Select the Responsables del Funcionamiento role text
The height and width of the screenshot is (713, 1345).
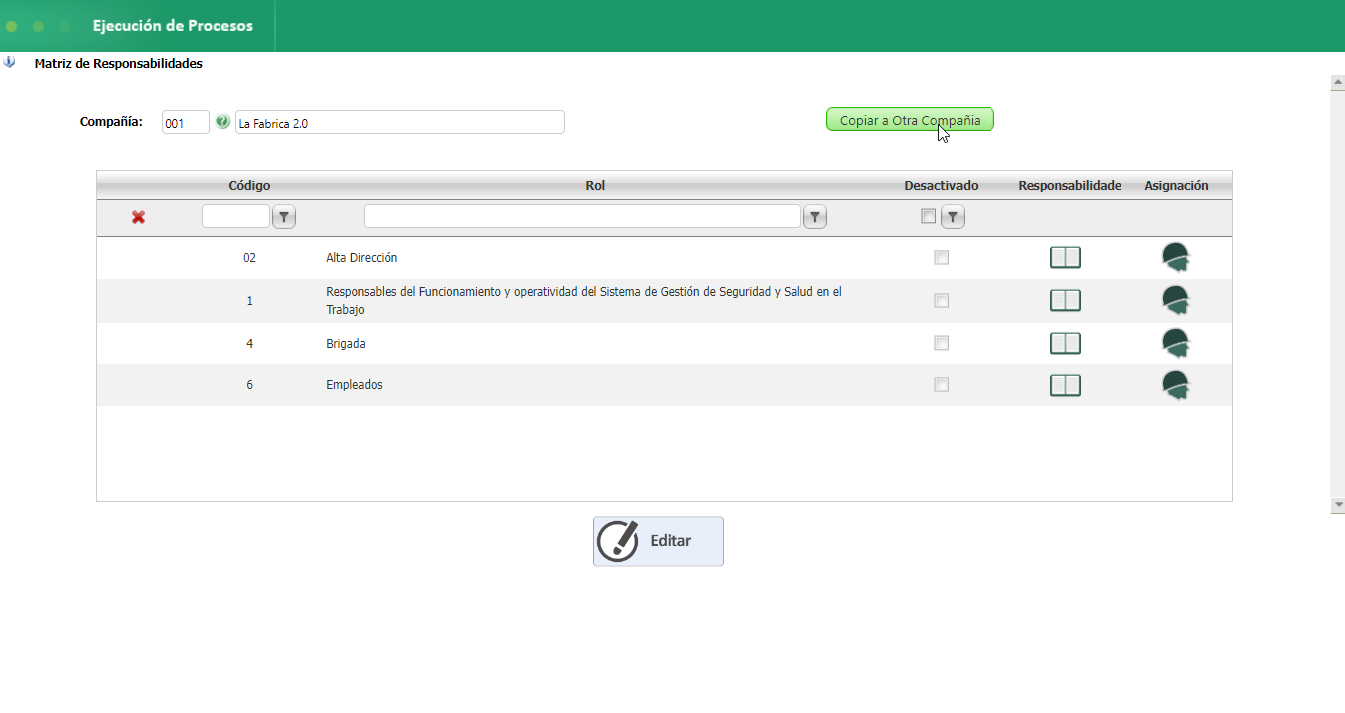[584, 301]
